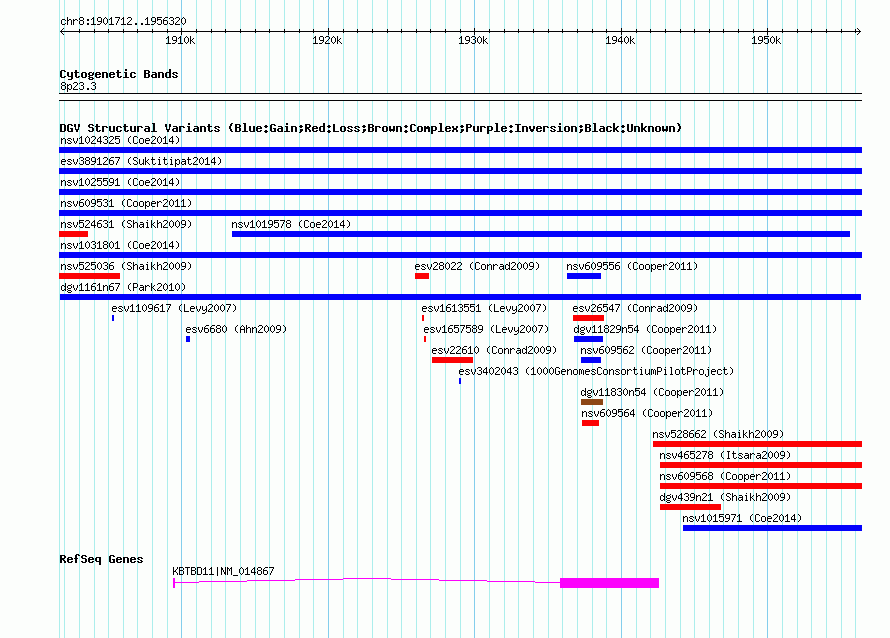
Task: Click the ruler's left arrow end
Action: pos(62,31)
